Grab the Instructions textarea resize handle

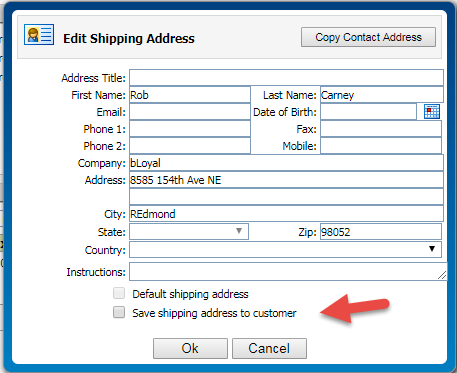coord(442,275)
